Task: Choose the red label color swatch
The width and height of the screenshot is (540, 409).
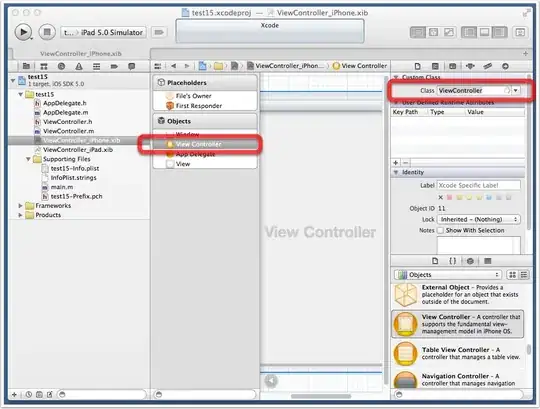Action: (449, 197)
